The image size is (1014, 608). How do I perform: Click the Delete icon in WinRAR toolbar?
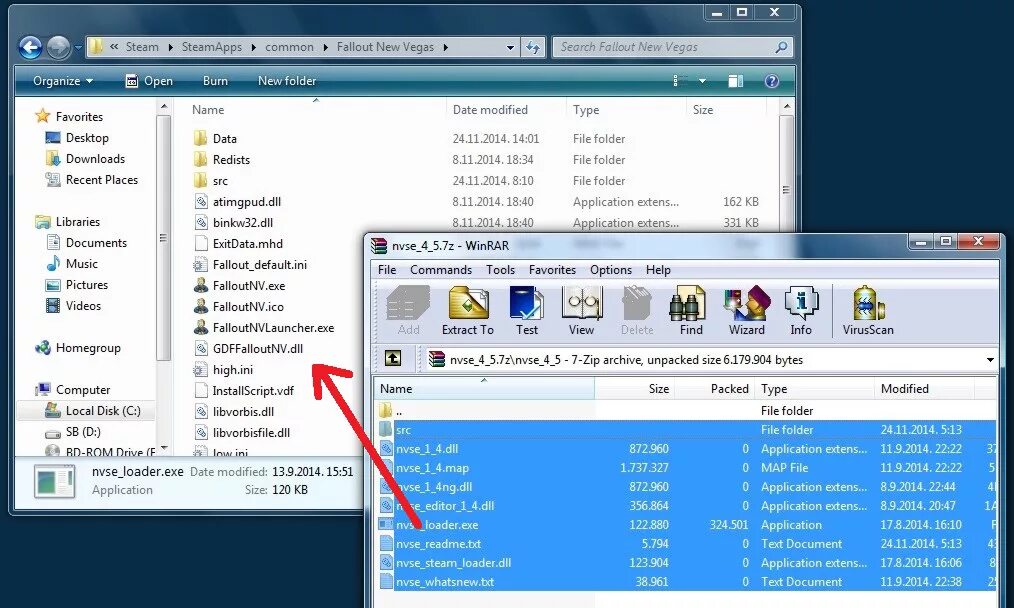click(x=637, y=310)
